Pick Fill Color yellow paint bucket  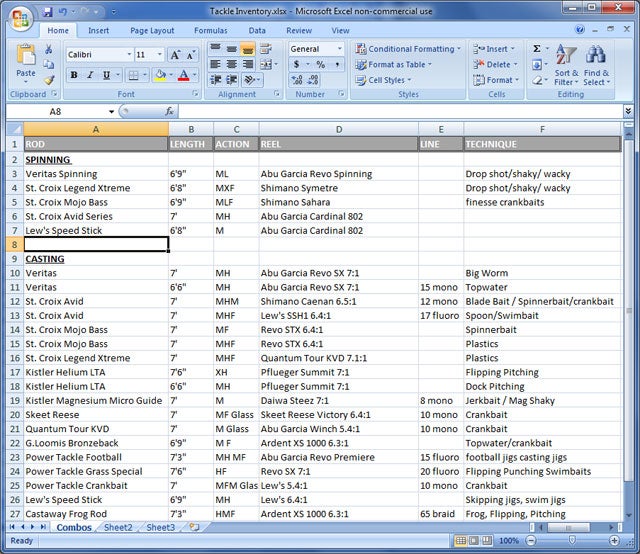160,75
